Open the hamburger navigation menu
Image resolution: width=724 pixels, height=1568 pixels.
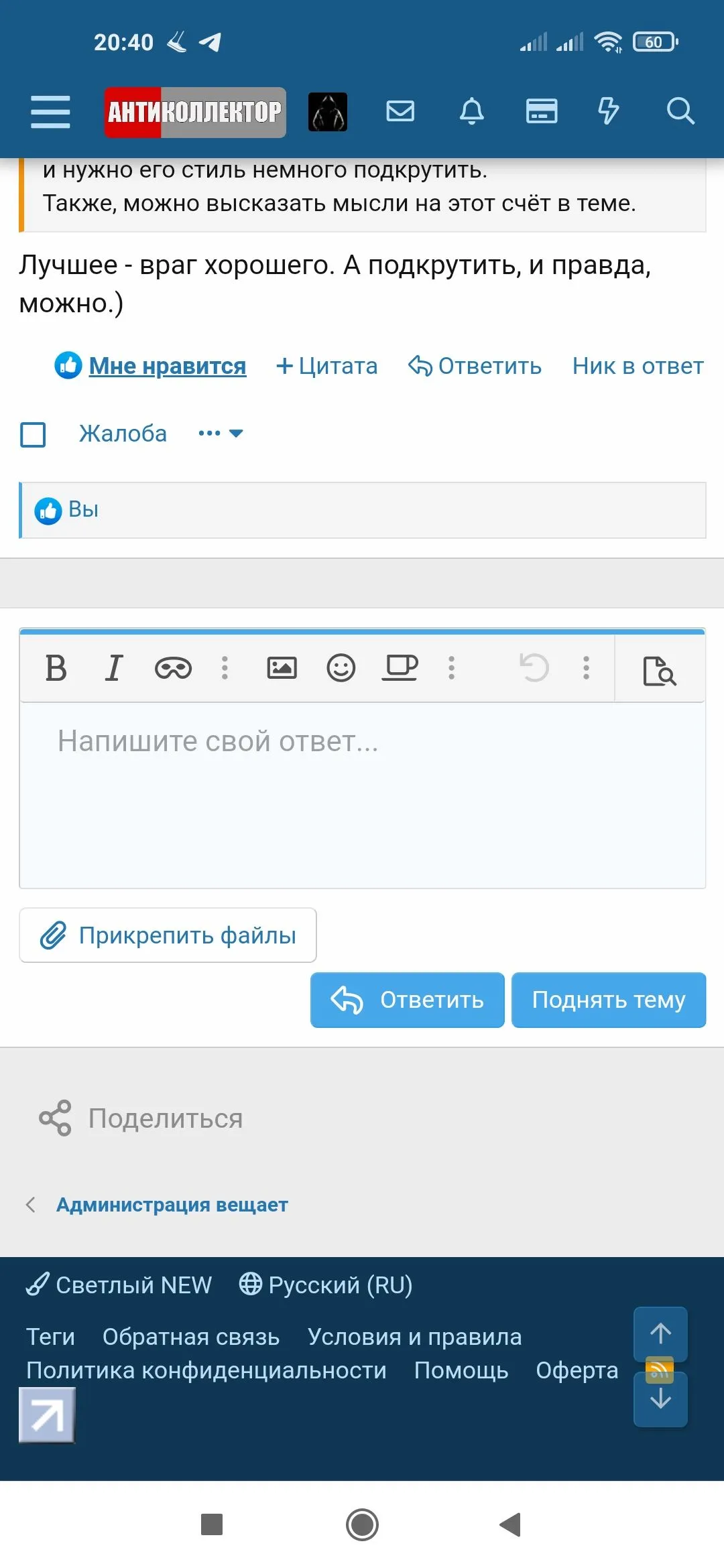tap(50, 111)
